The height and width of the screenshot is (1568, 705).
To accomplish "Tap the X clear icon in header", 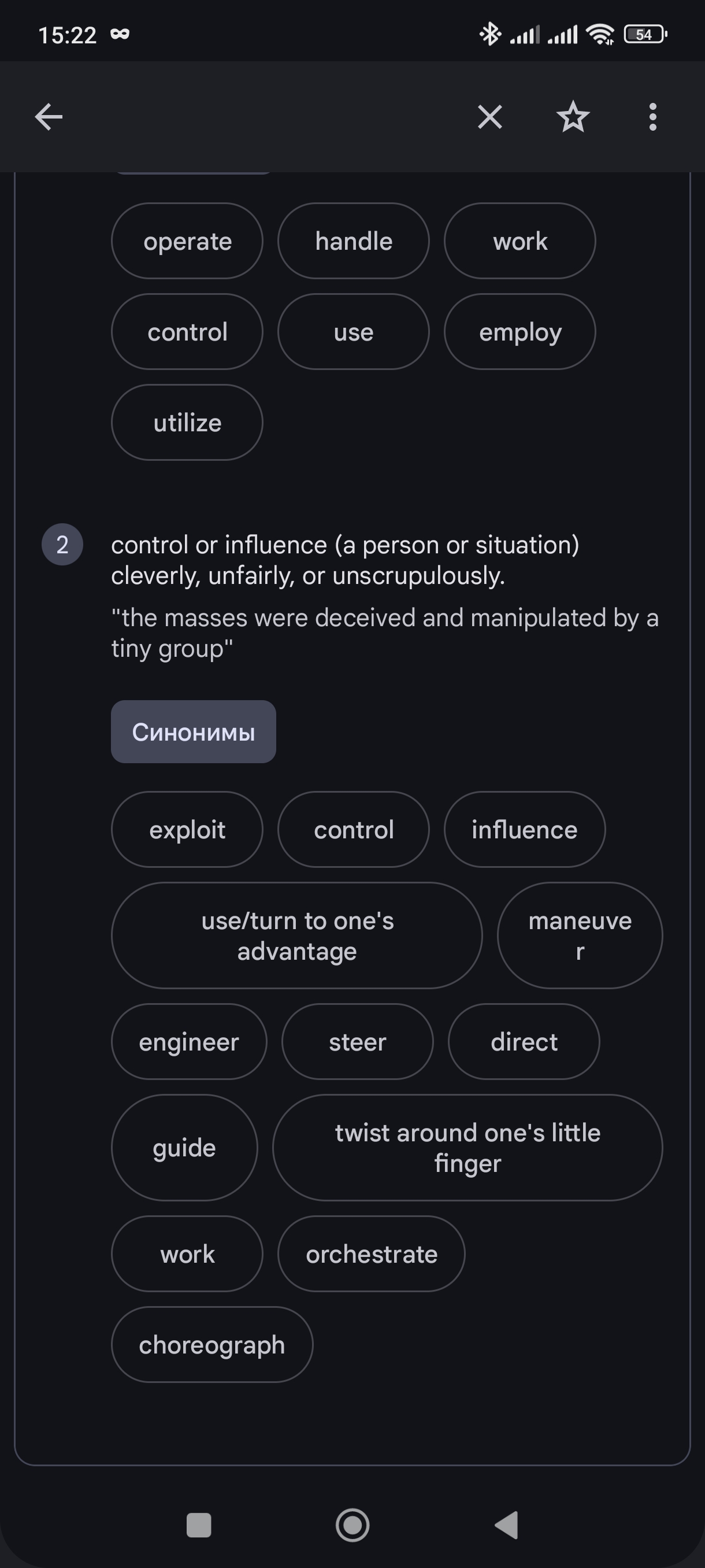I will (489, 117).
